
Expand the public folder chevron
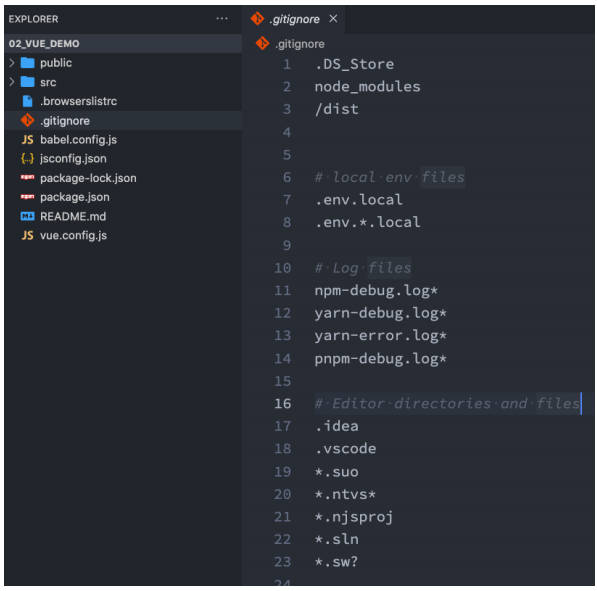coord(12,62)
